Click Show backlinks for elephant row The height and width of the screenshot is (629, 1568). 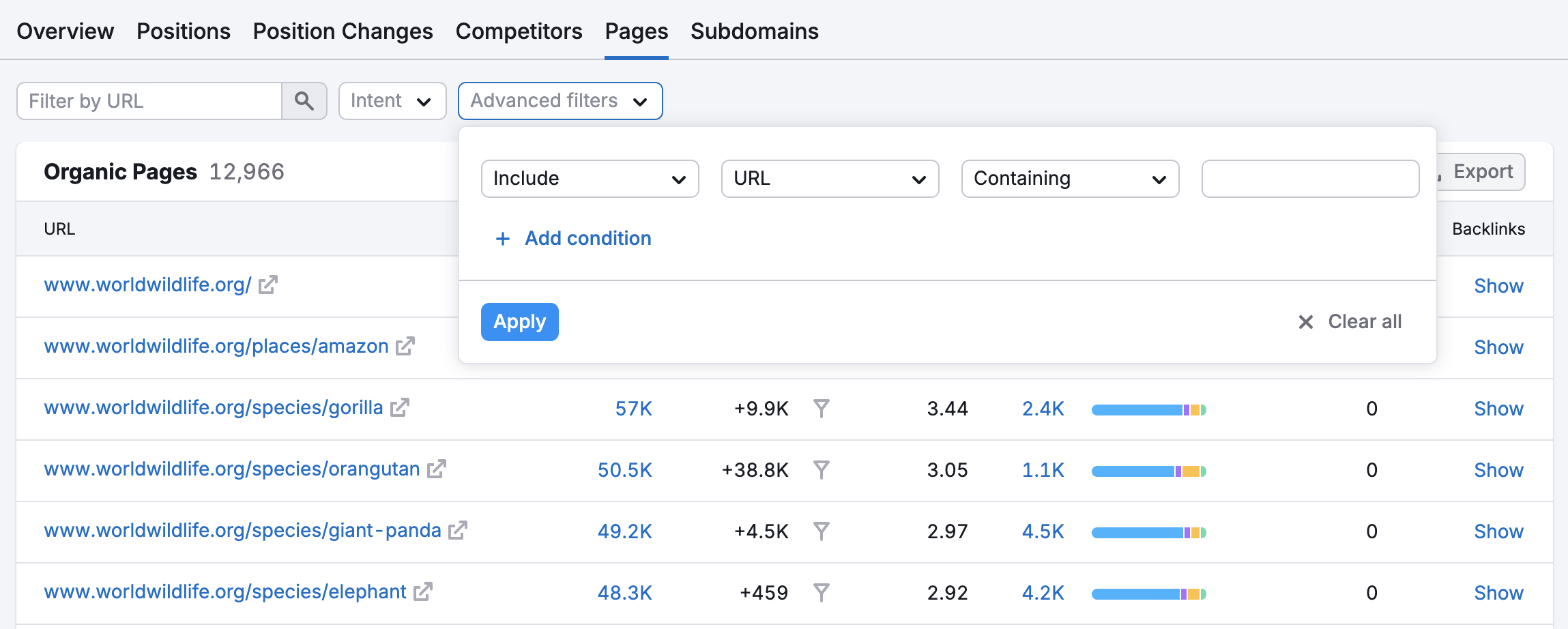(1498, 593)
